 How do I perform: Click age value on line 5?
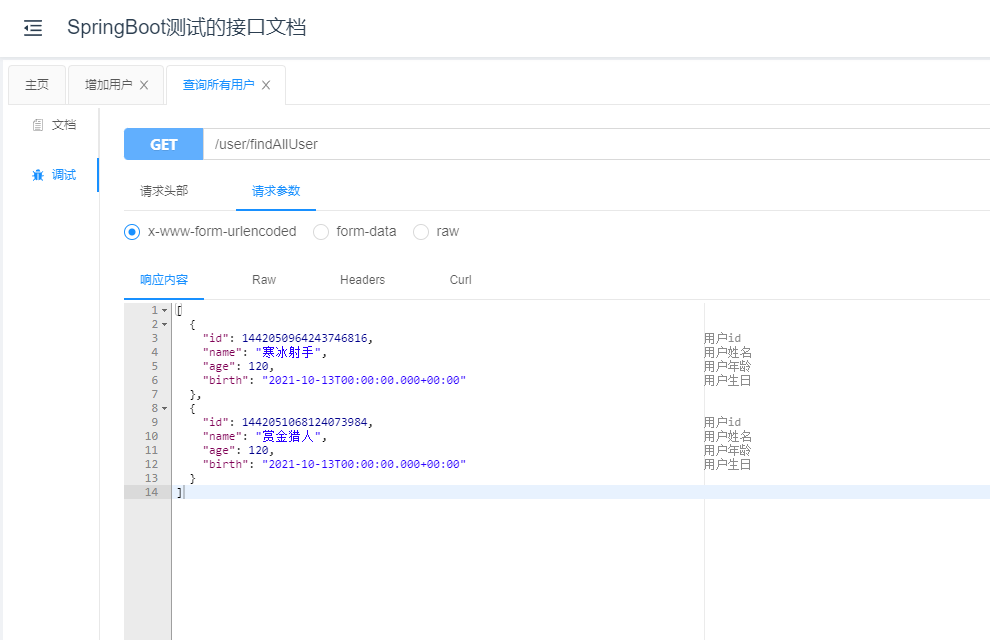tap(258, 366)
